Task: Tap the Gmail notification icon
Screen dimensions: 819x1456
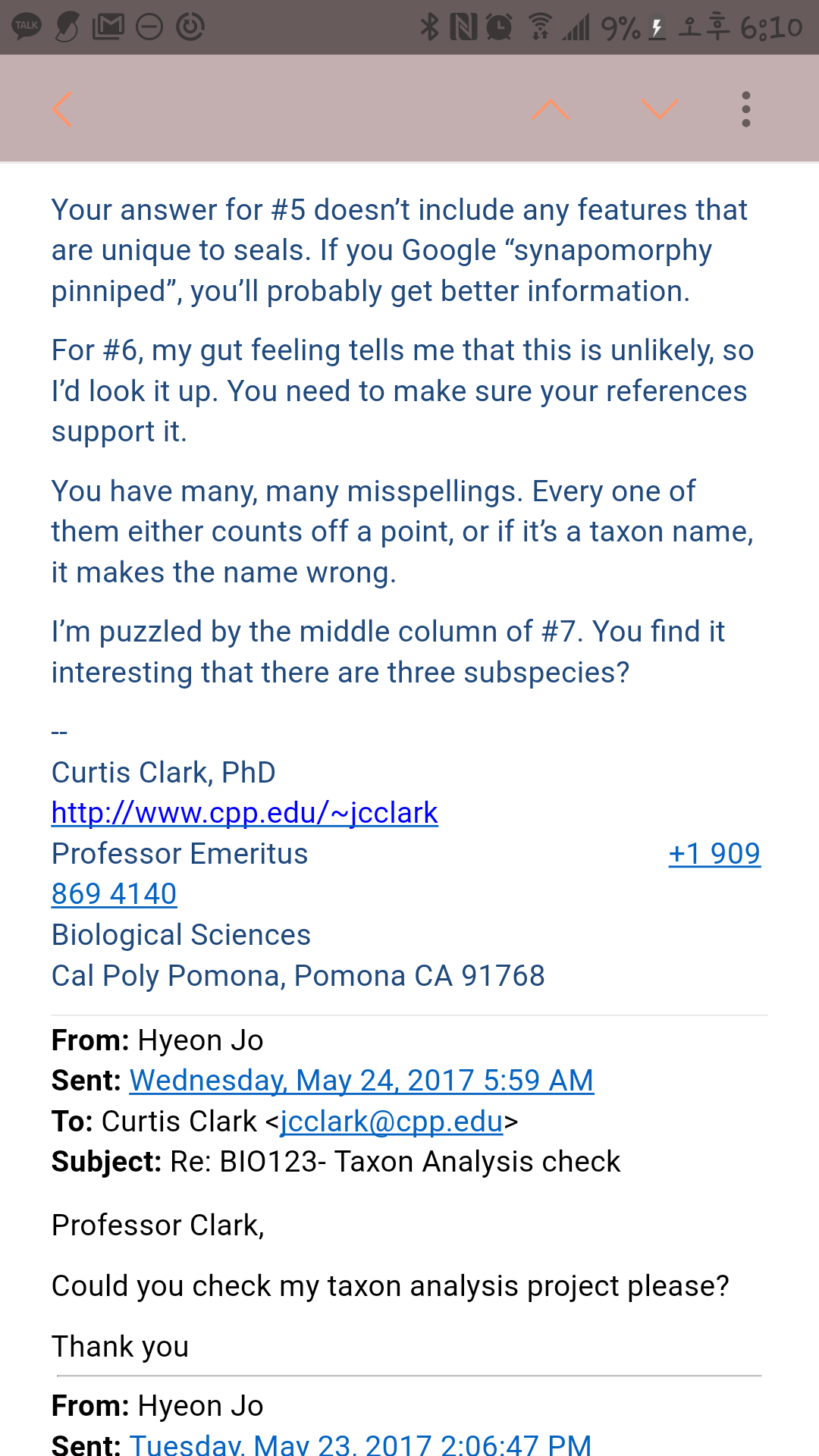Action: click(108, 27)
